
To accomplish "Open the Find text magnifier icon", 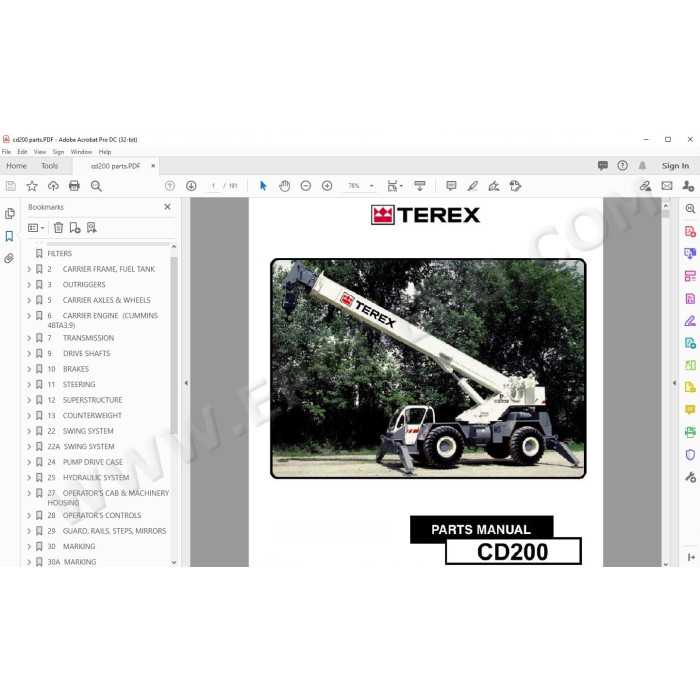I will 96,186.
